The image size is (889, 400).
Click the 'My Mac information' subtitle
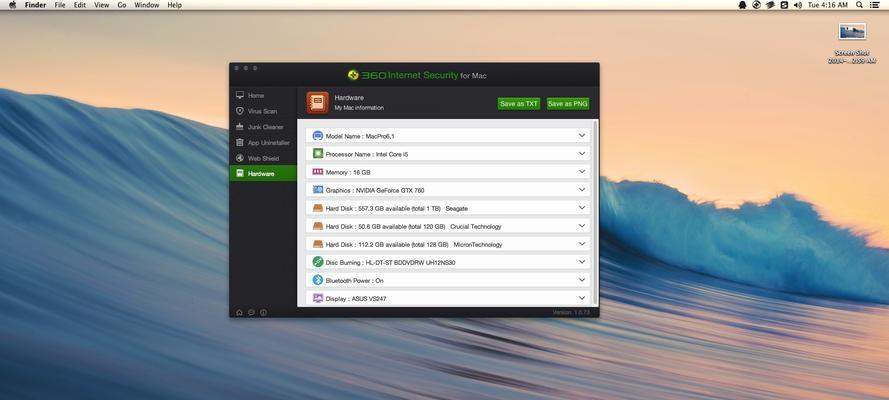coord(359,108)
